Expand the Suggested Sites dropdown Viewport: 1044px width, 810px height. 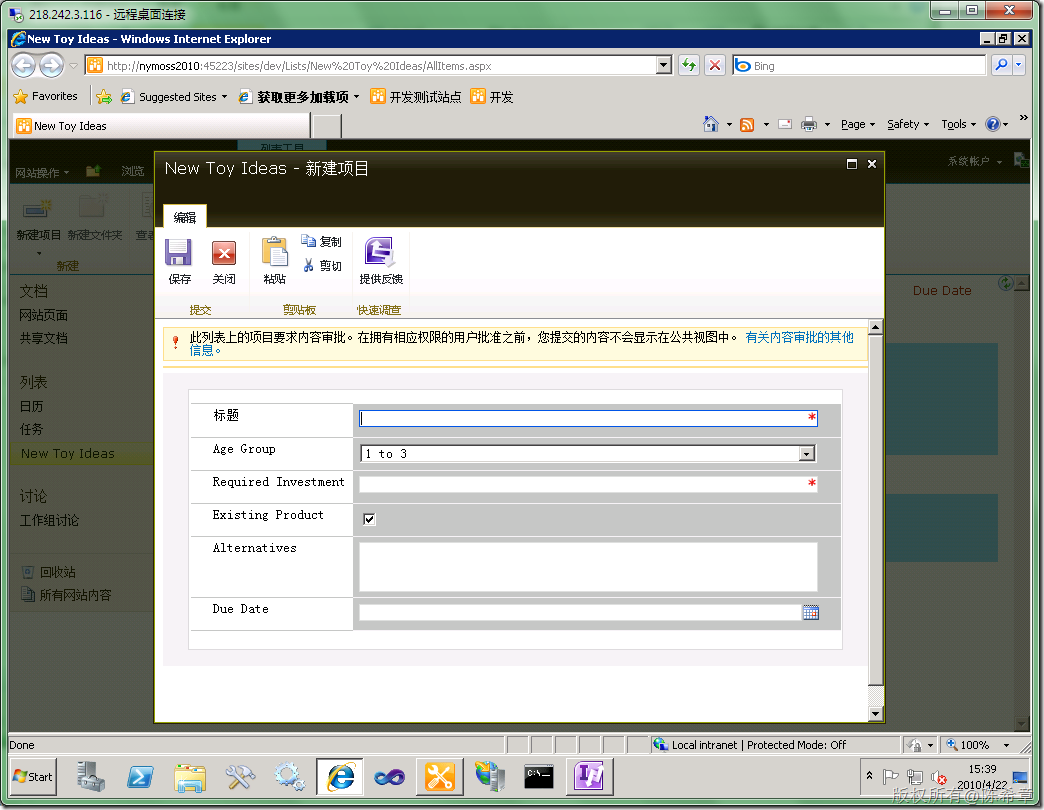click(x=224, y=97)
